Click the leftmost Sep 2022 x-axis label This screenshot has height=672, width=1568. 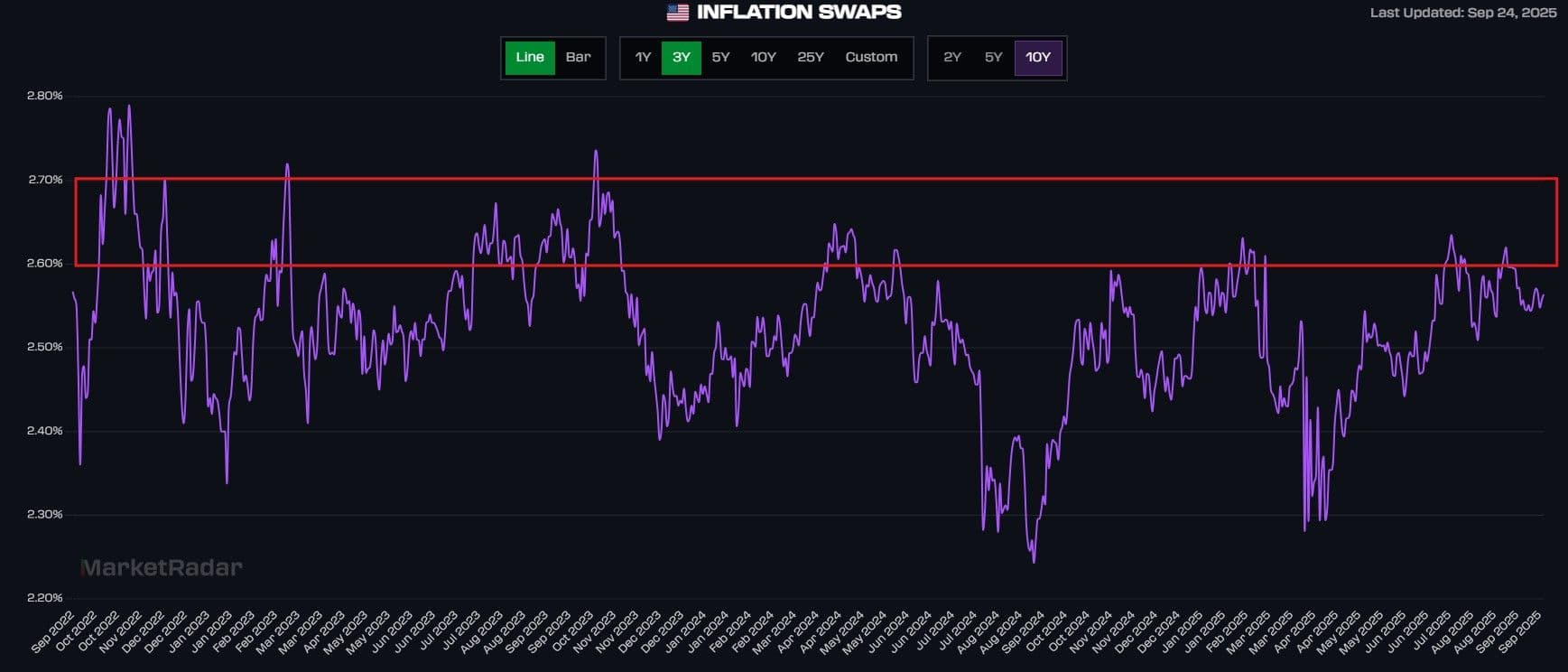point(54,632)
